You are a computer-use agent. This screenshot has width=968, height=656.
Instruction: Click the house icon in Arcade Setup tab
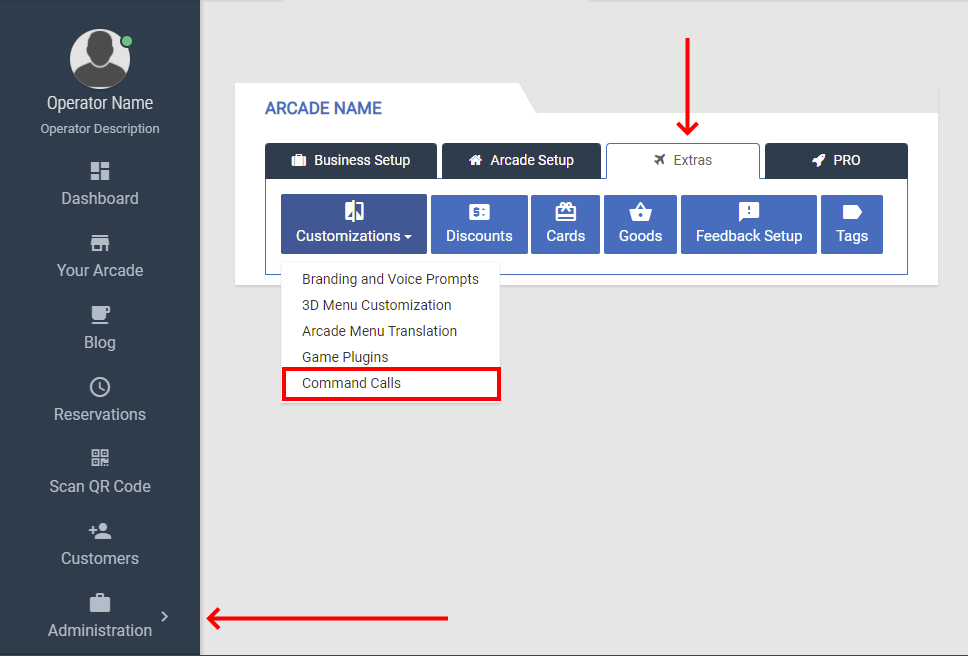(x=475, y=160)
